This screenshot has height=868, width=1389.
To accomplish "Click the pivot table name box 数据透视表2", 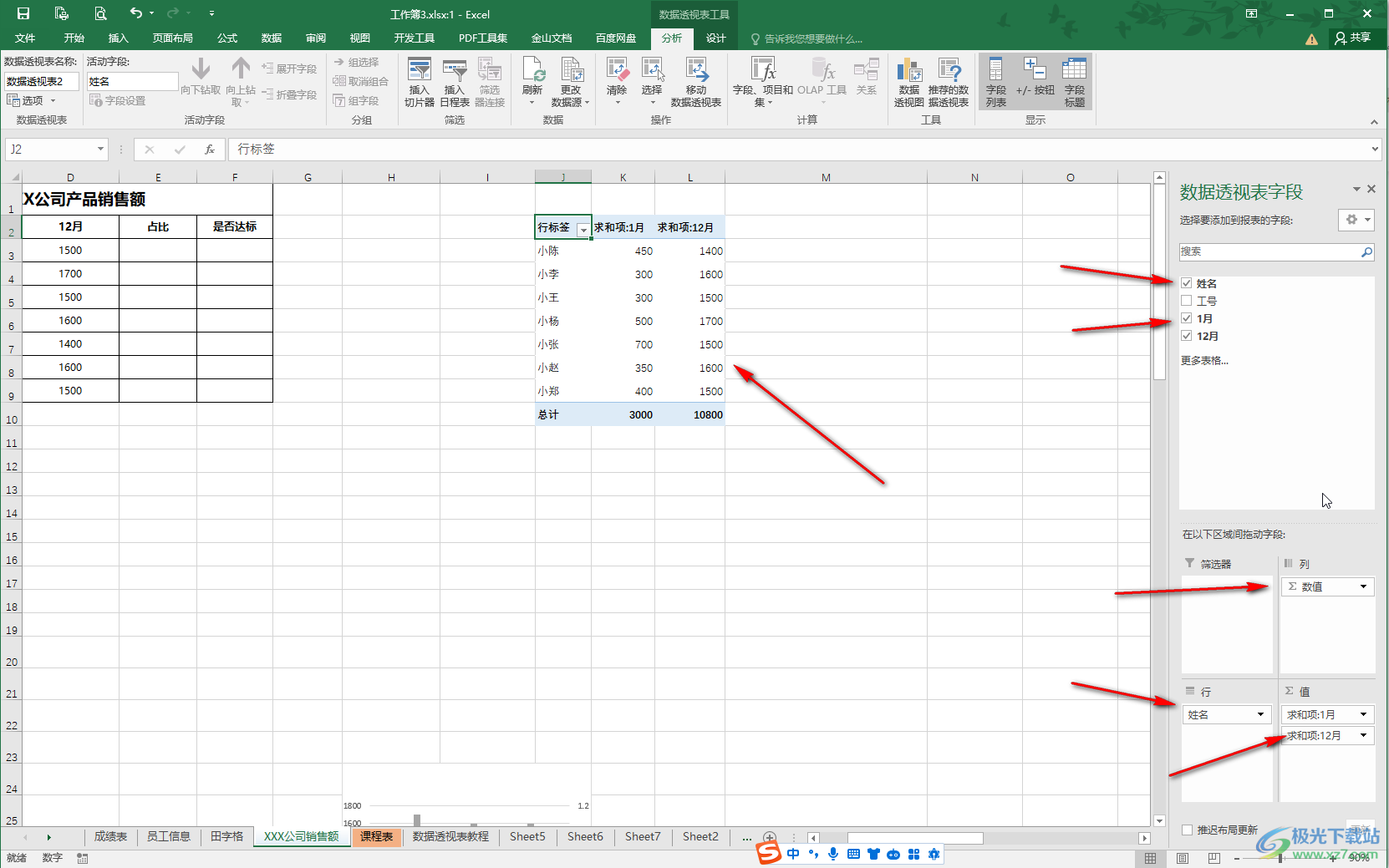I will pyautogui.click(x=42, y=81).
